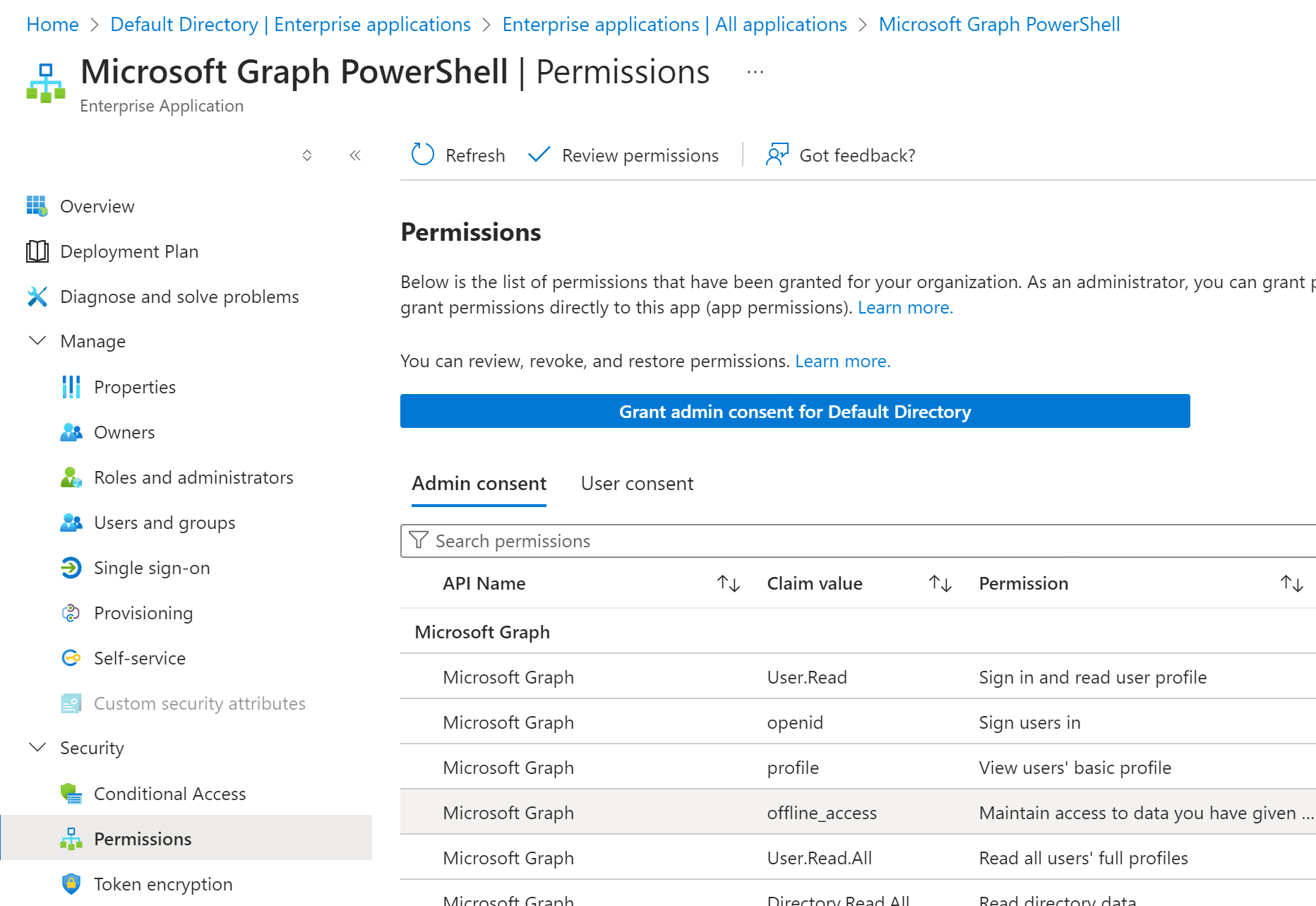
Task: Click the Conditional Access shield icon
Action: [x=71, y=794]
